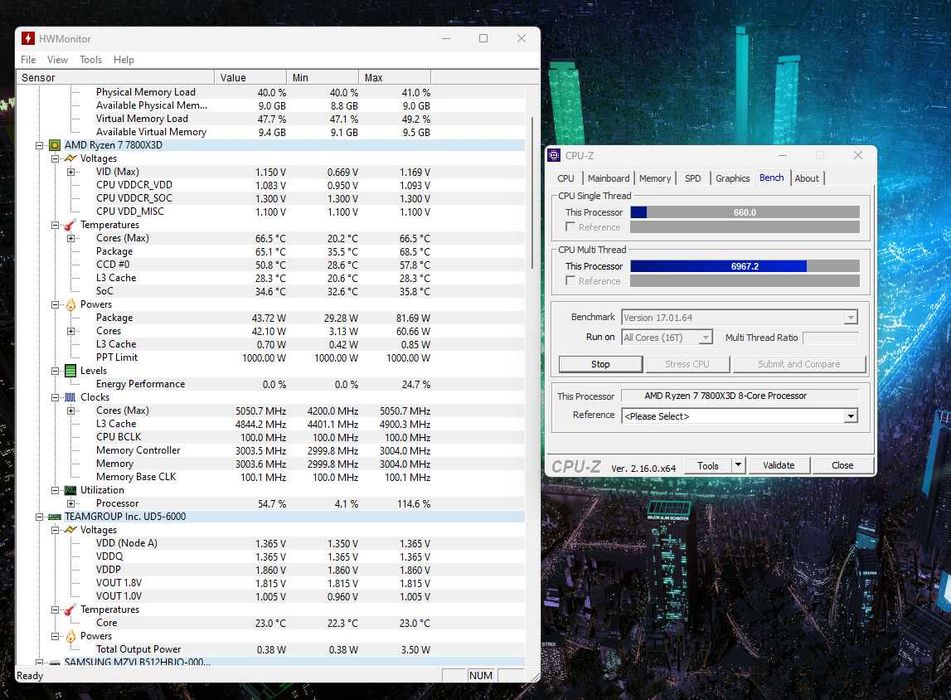
Task: Click the Stress CPU button
Action: (x=687, y=364)
